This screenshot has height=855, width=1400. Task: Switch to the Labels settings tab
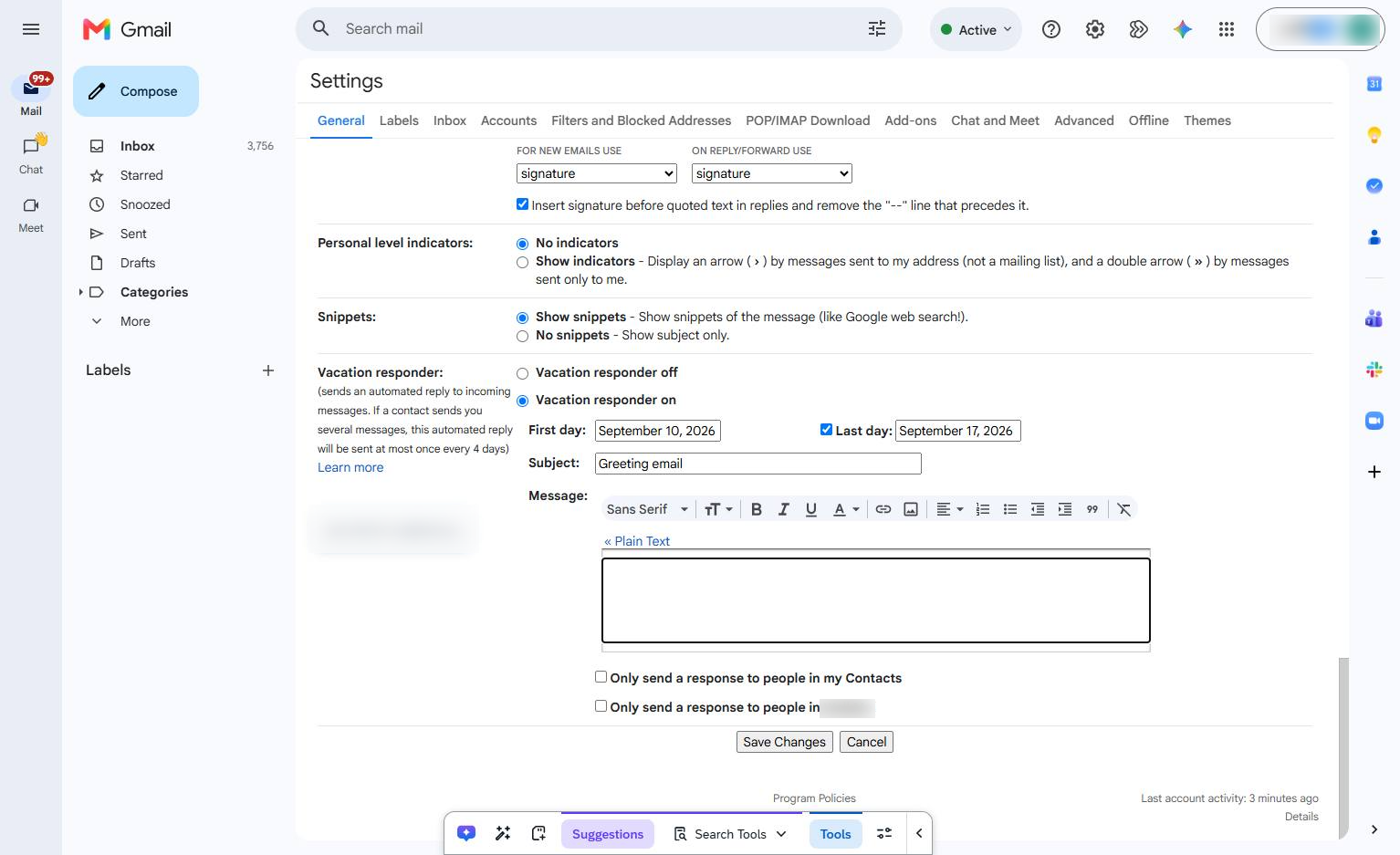click(399, 120)
